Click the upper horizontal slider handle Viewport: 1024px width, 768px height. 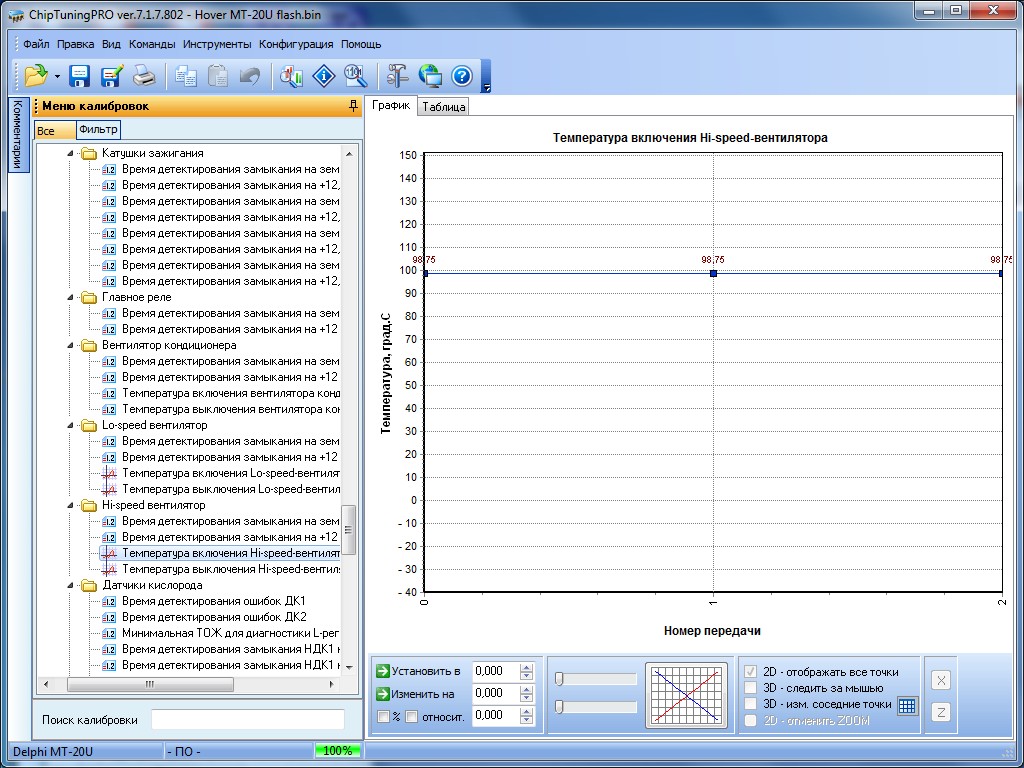point(559,679)
